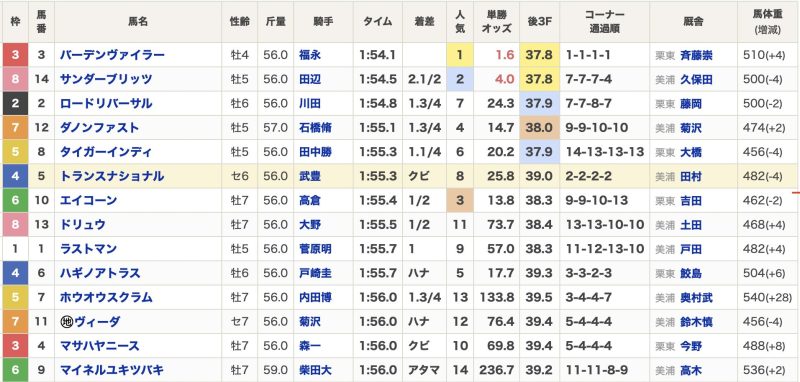800x382 pixels.
Task: Open マサハヤニース horse page
Action: point(99,346)
